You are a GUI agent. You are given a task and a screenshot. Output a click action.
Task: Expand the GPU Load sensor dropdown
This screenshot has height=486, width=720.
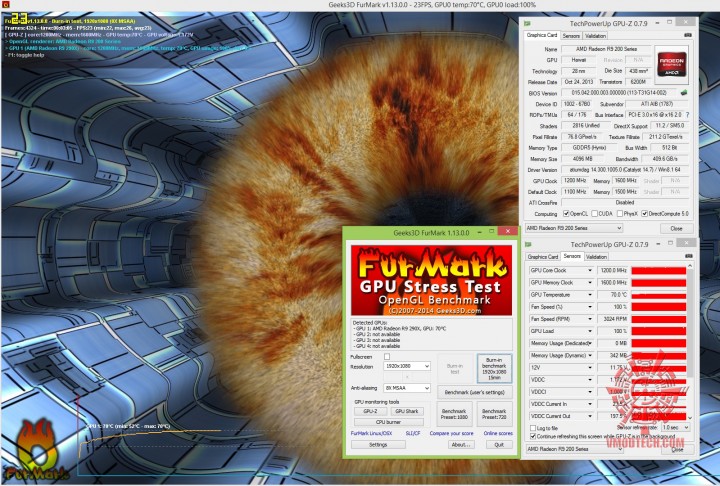coord(590,331)
